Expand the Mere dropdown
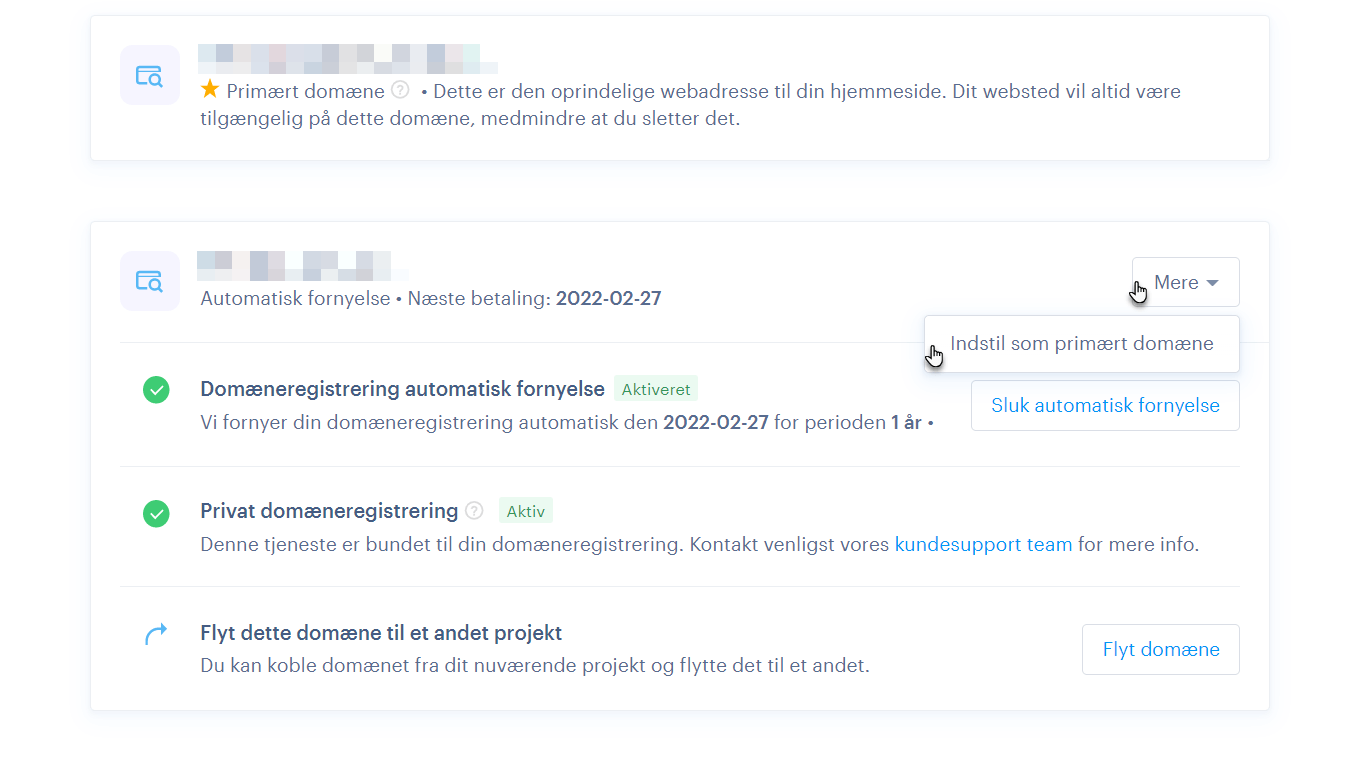The width and height of the screenshot is (1363, 780). click(x=1185, y=283)
